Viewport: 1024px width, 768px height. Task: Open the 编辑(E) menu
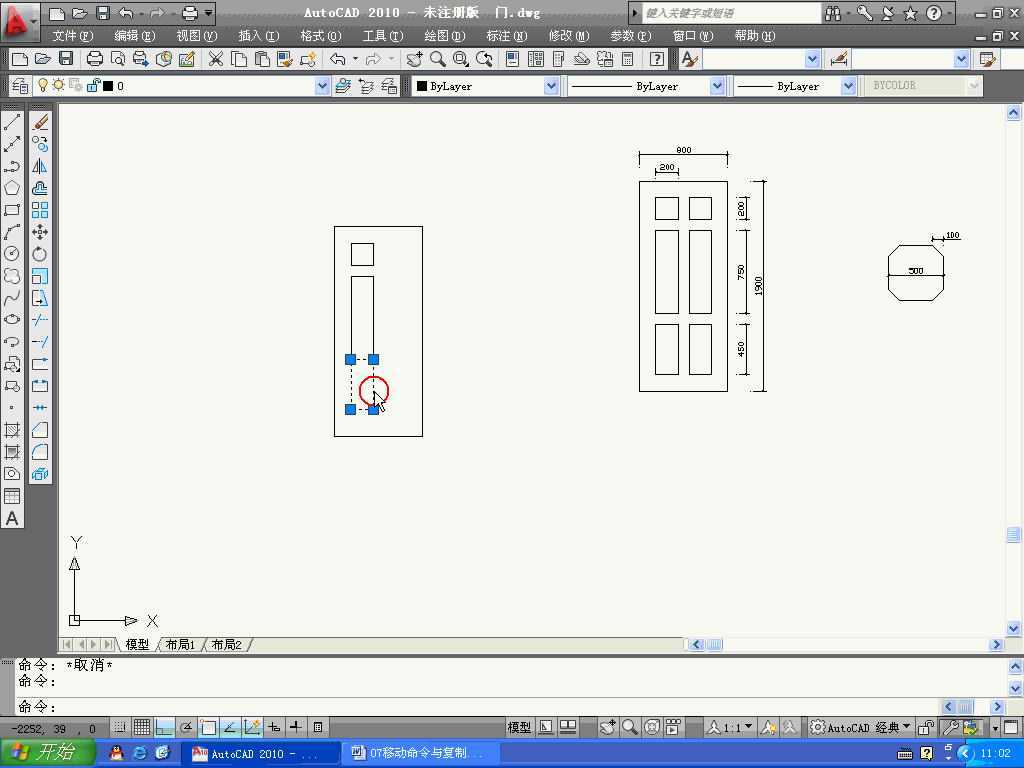click(135, 36)
